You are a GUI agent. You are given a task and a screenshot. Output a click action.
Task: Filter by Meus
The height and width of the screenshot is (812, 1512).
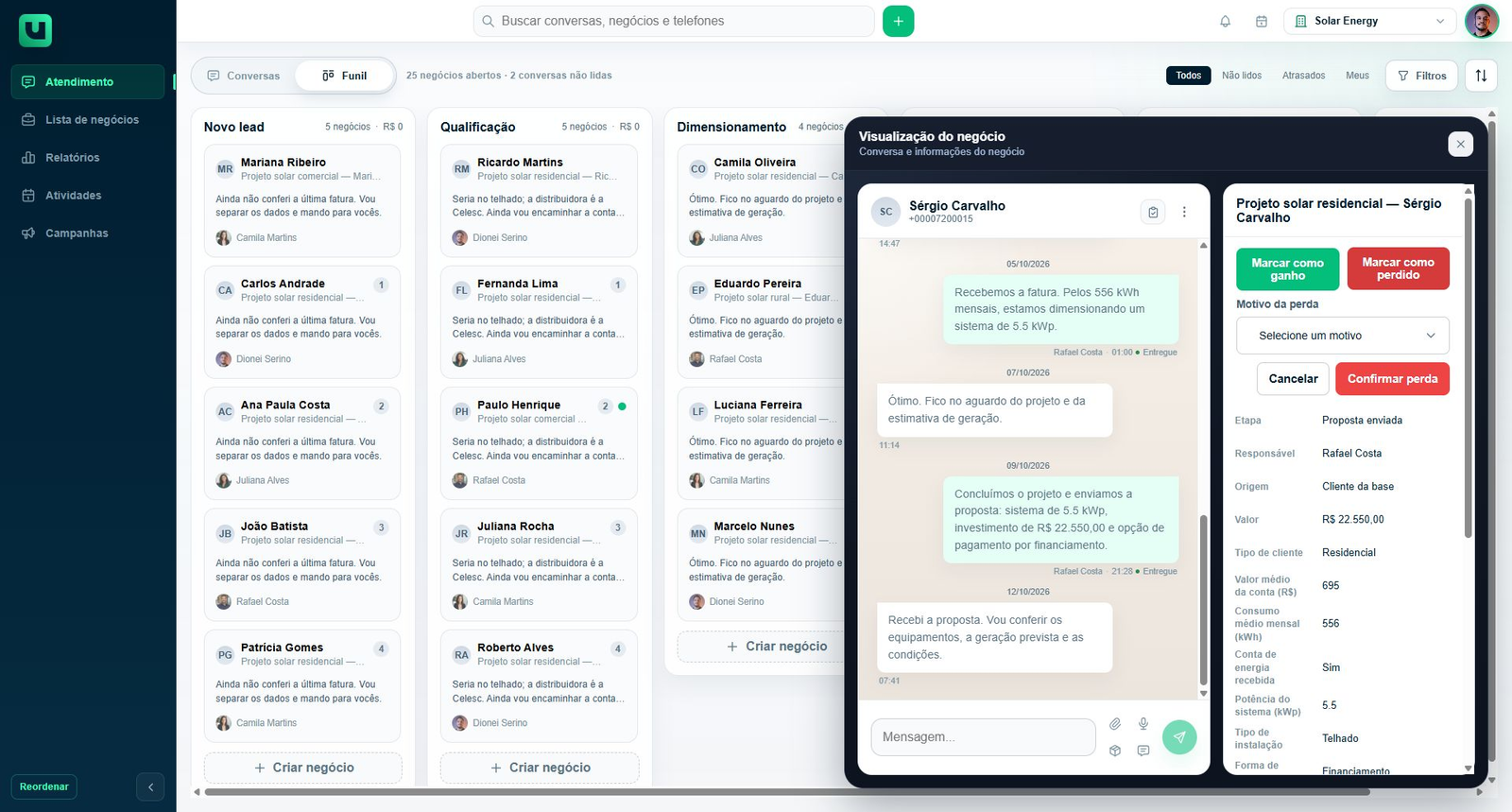pos(1357,76)
